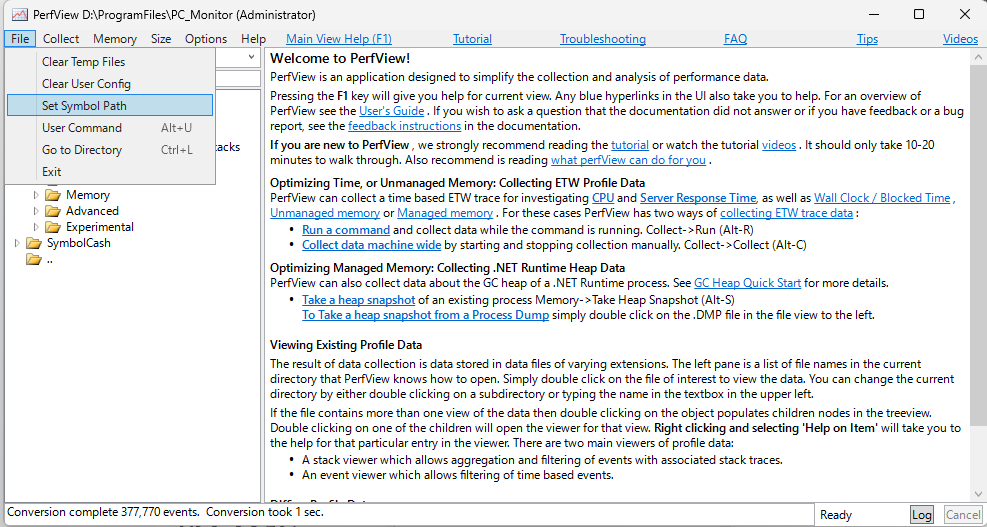Open Wall Clock / Blocked Time link

point(882,198)
